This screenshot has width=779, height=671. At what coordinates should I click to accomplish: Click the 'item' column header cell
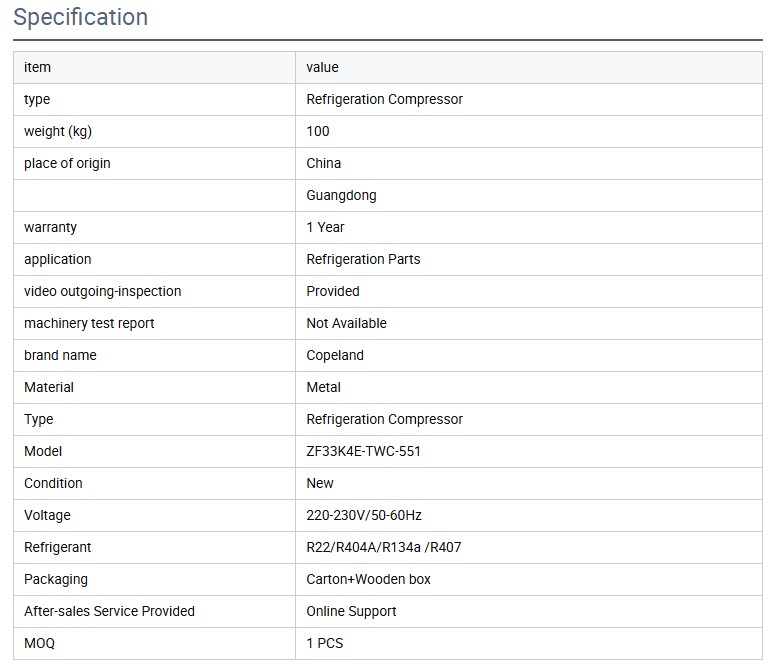pos(37,67)
